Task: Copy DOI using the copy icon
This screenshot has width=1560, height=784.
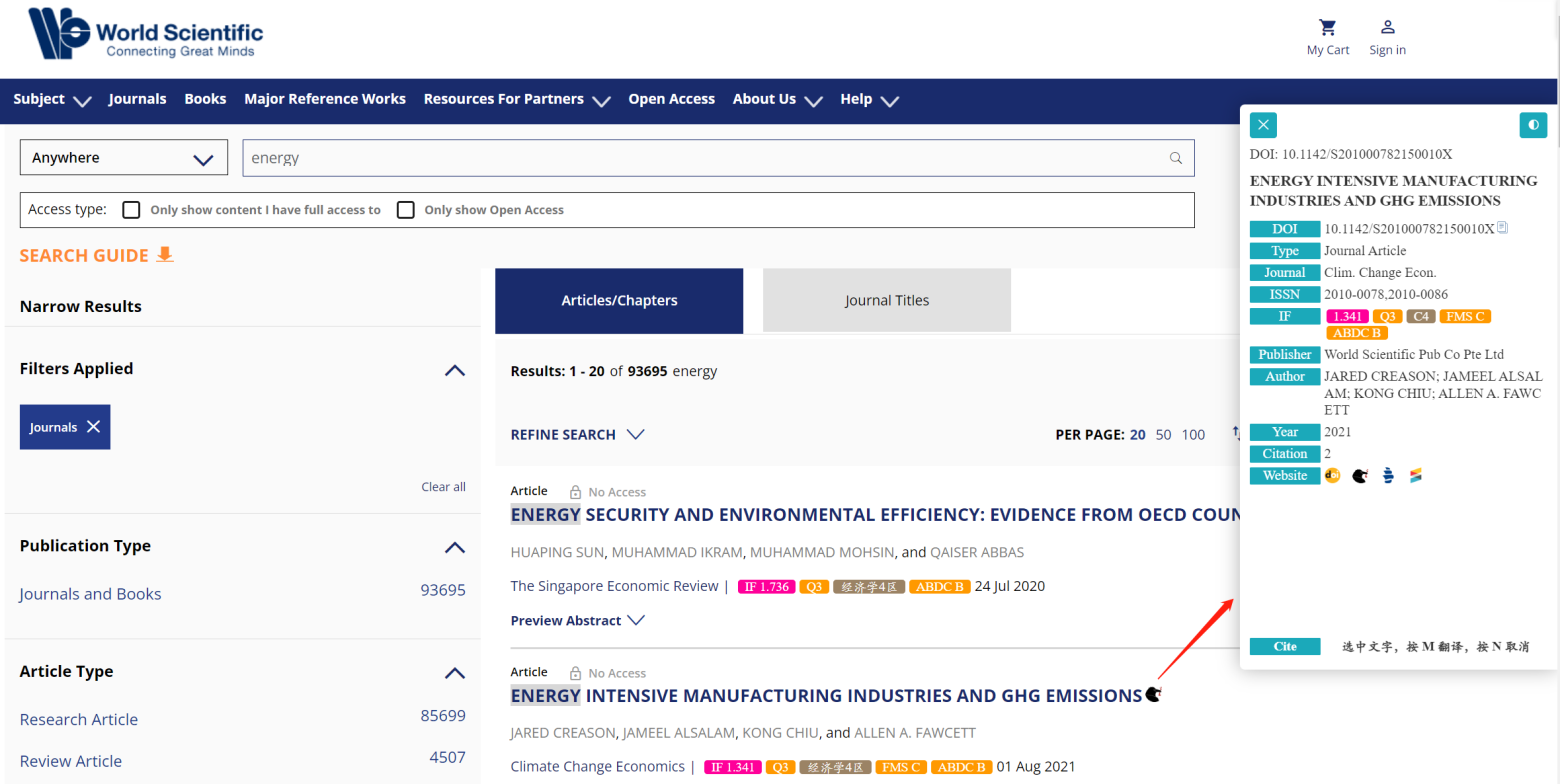Action: pos(1502,228)
